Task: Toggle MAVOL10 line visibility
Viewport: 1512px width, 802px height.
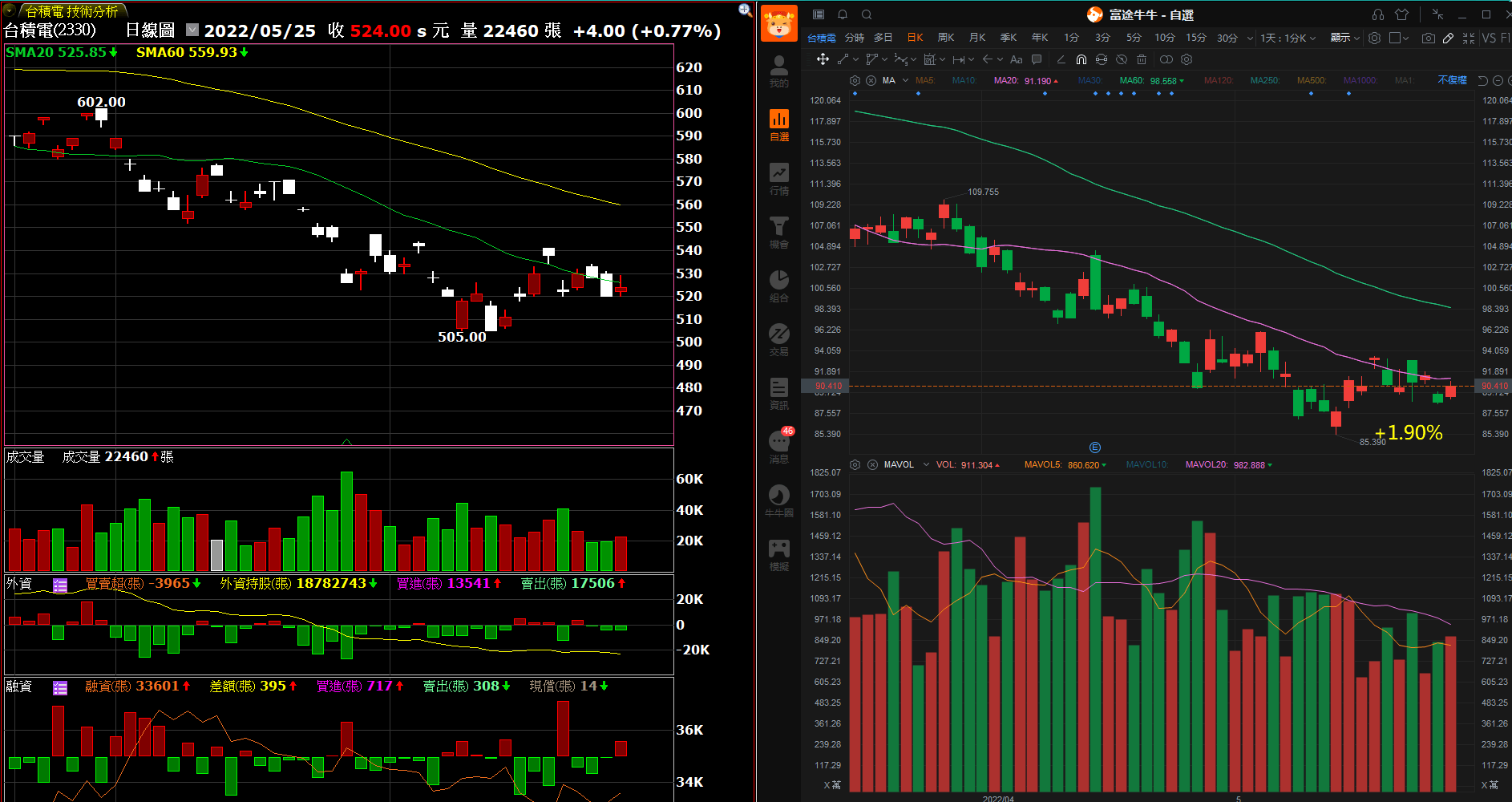Action: [x=1147, y=464]
